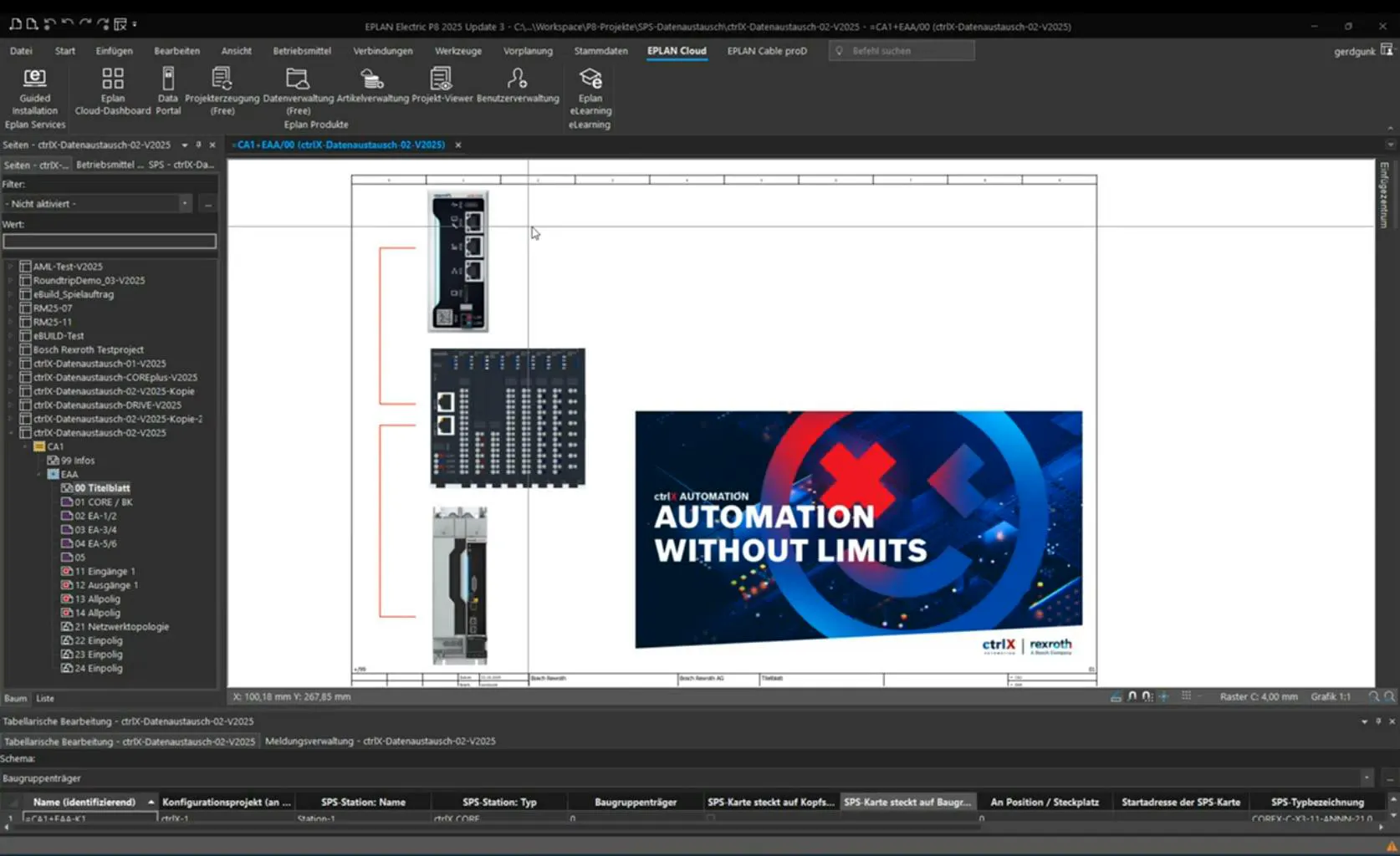1400x856 pixels.
Task: Switch to the Einfügen ribbon tab
Action: pos(114,51)
